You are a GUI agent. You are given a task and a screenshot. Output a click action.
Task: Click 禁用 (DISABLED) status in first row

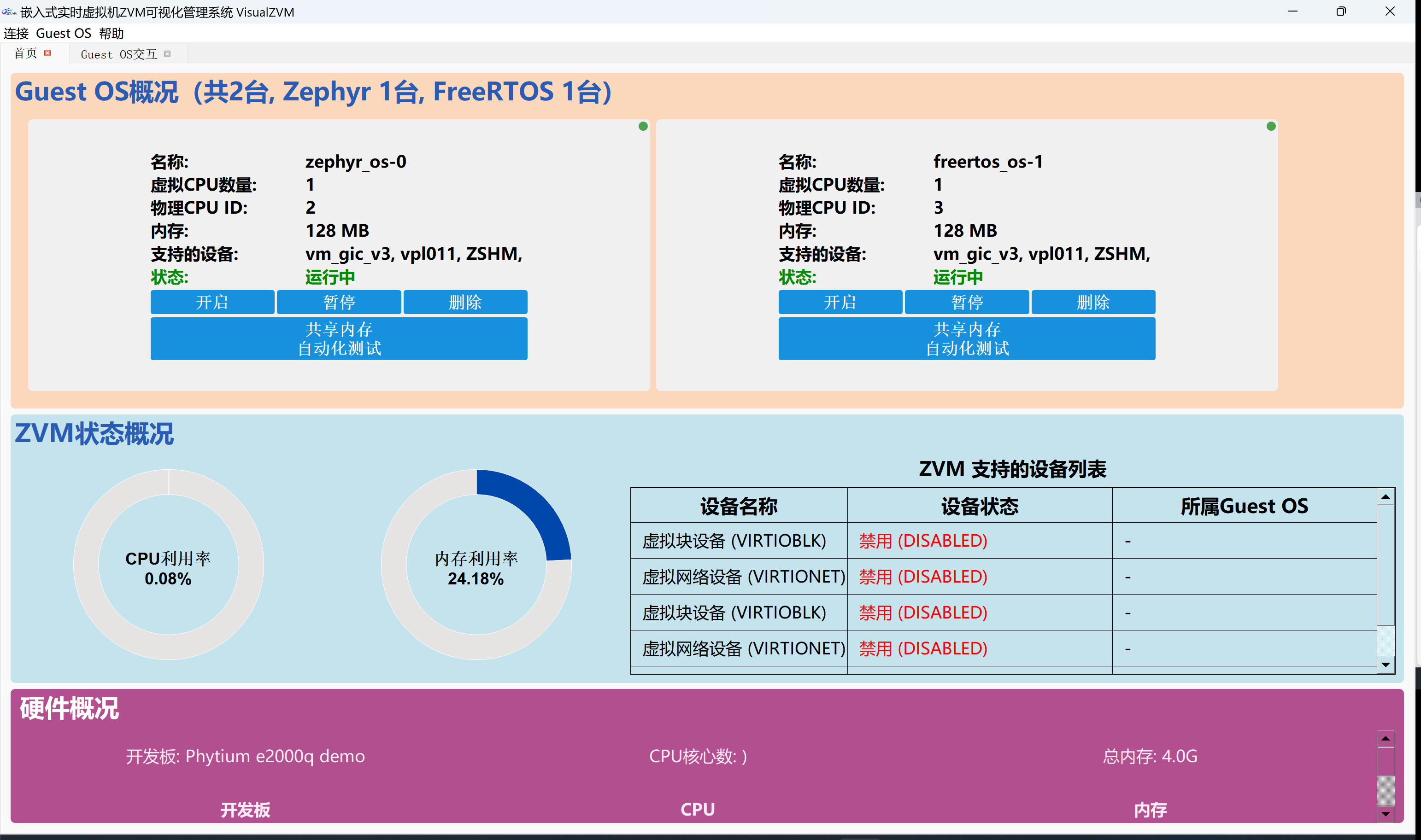point(923,541)
